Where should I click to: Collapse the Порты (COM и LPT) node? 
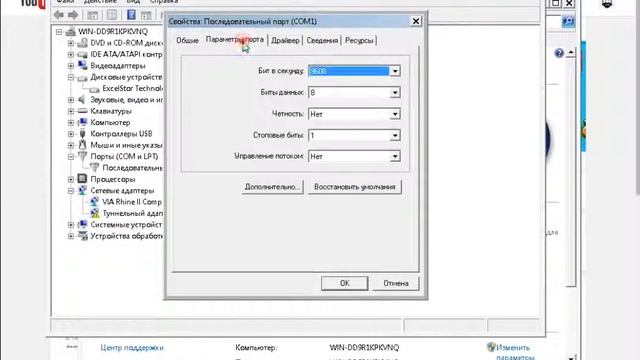point(71,156)
